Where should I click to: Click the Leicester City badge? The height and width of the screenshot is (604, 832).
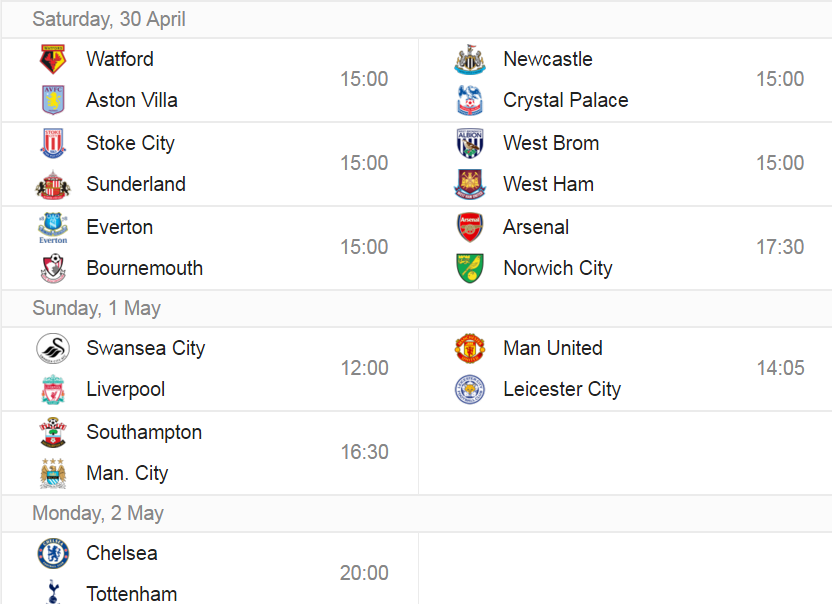470,389
